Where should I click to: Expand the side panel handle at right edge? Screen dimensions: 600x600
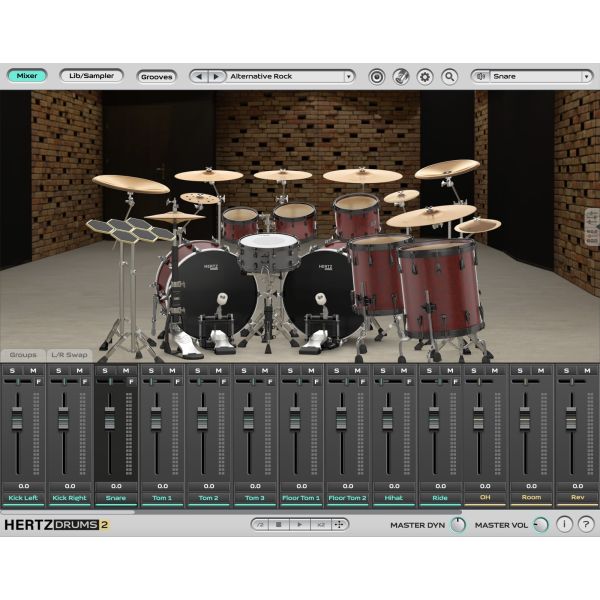click(x=592, y=227)
